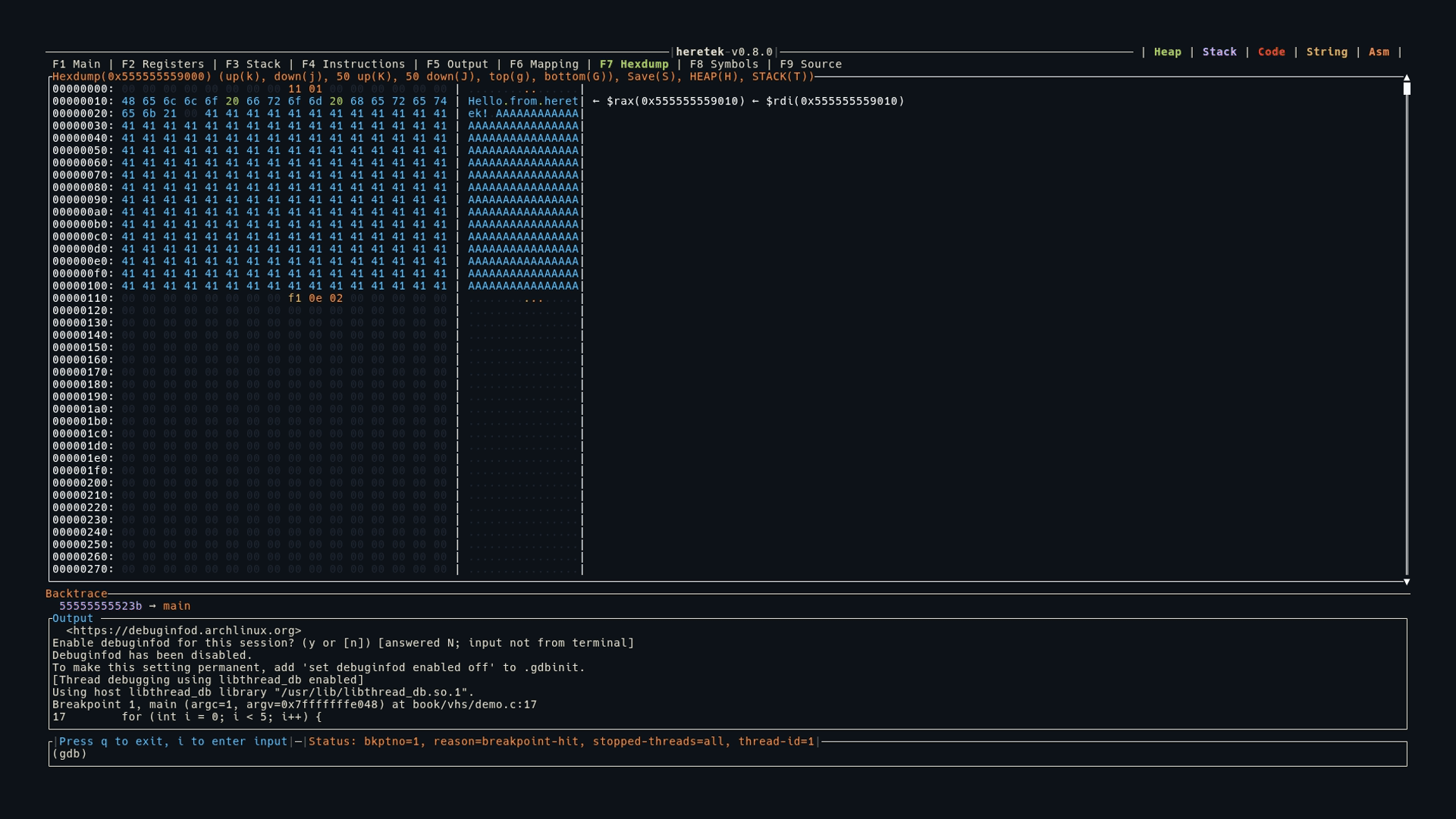This screenshot has height=819, width=1456.
Task: Open the F9 Source tab
Action: 811,64
